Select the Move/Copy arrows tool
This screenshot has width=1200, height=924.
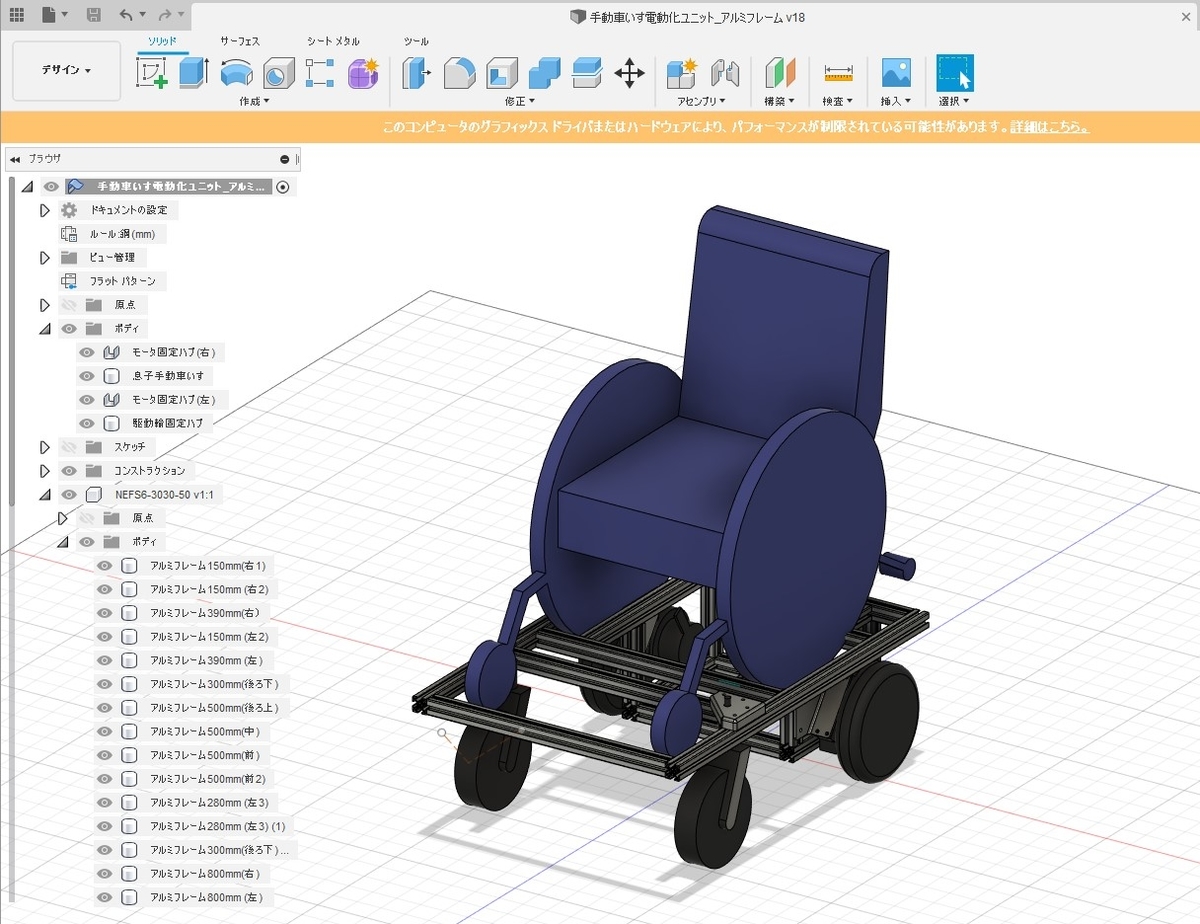click(x=629, y=73)
